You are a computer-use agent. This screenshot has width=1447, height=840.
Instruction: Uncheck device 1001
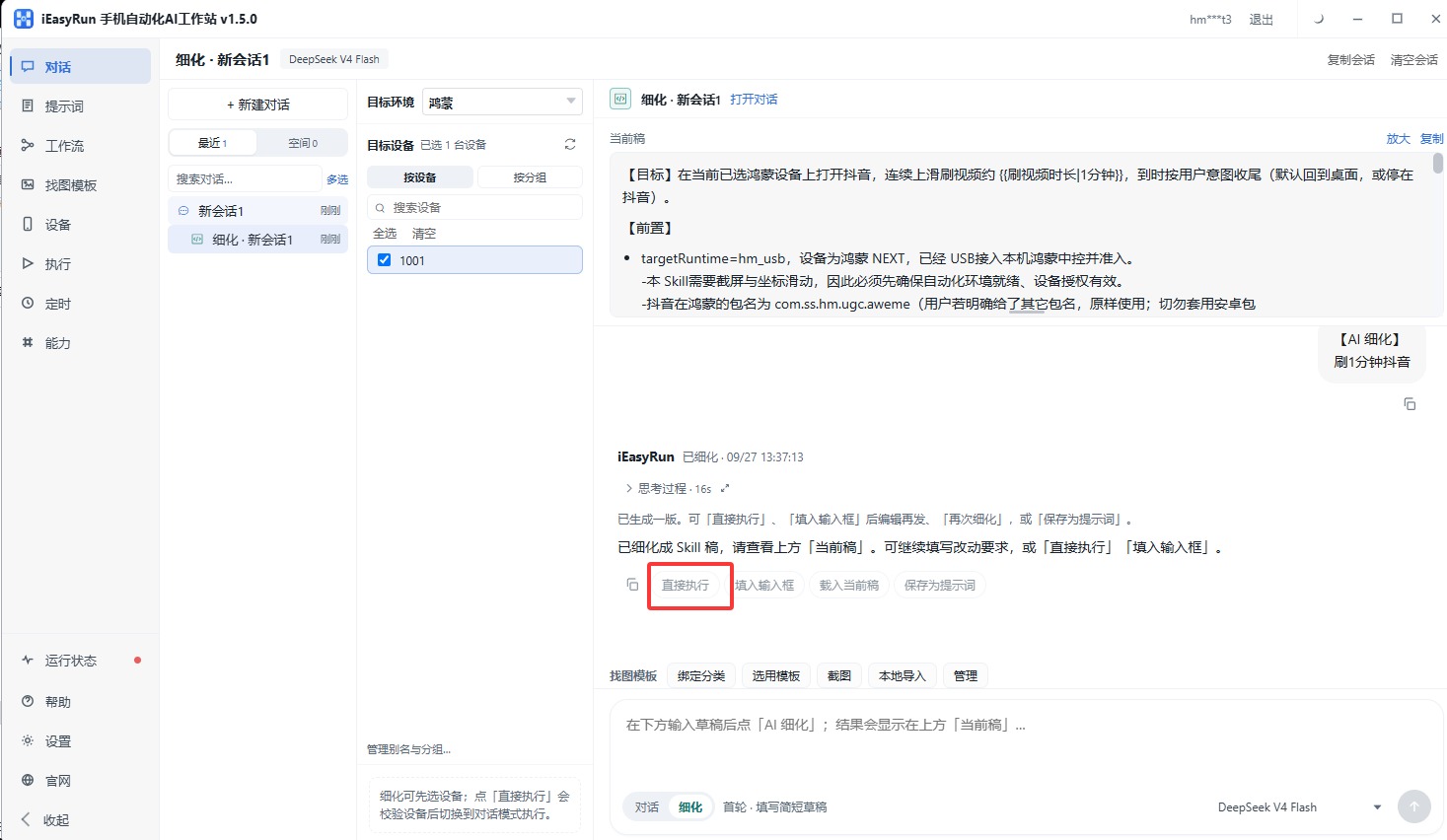click(x=385, y=260)
